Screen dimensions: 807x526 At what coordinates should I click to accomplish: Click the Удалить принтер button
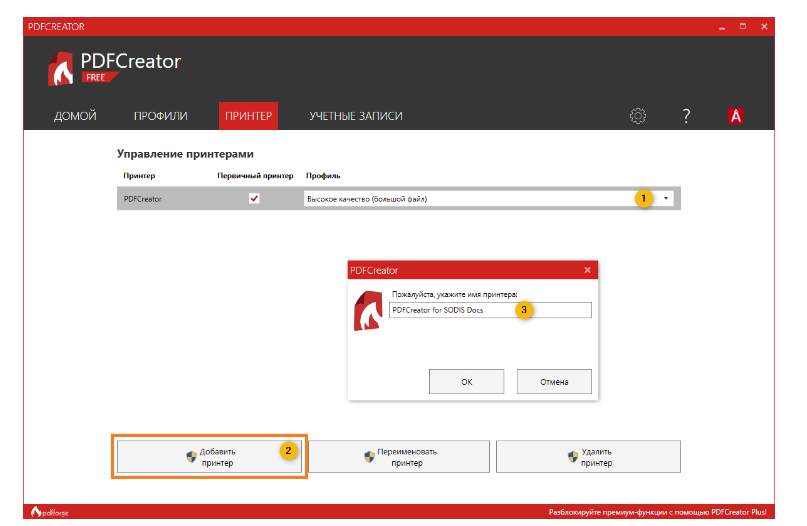click(x=588, y=457)
